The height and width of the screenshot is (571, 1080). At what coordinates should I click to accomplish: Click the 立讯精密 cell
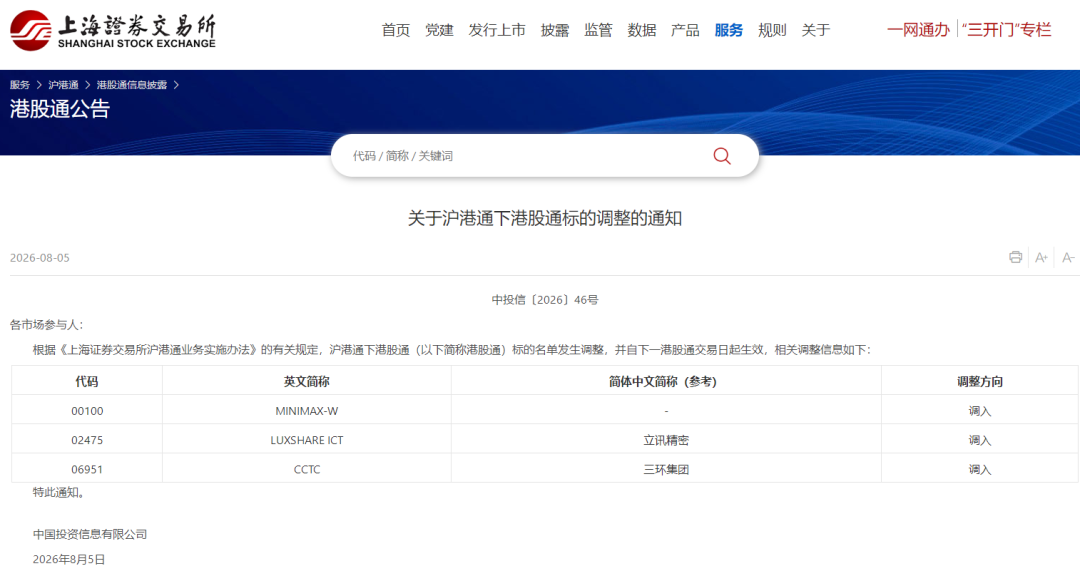[666, 440]
